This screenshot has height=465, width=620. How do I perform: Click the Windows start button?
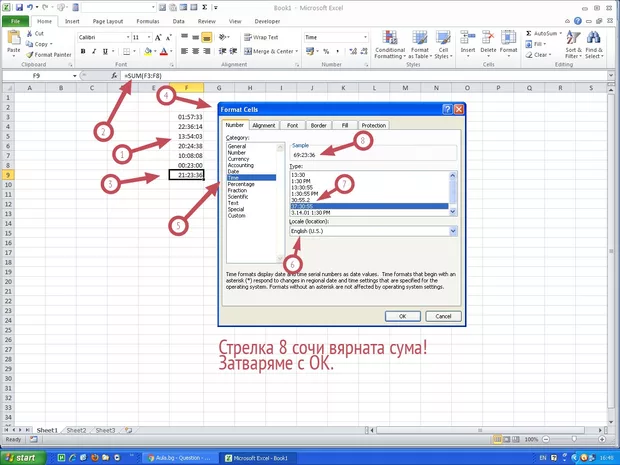[x=22, y=458]
